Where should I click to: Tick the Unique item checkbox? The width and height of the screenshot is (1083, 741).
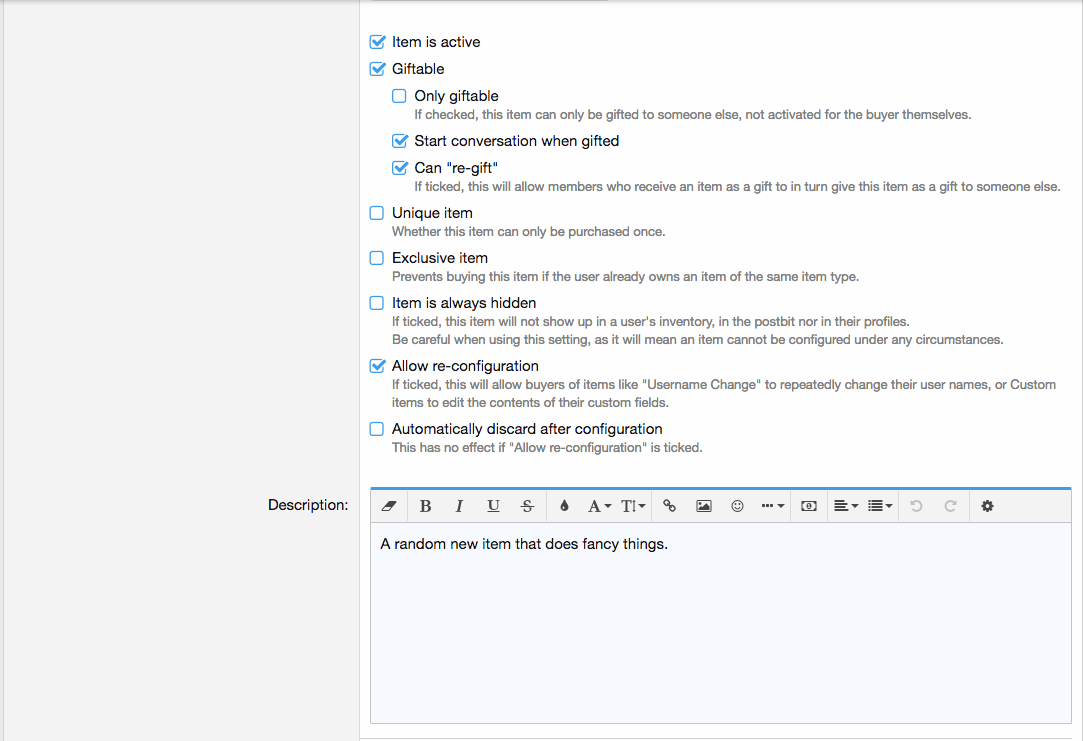377,213
